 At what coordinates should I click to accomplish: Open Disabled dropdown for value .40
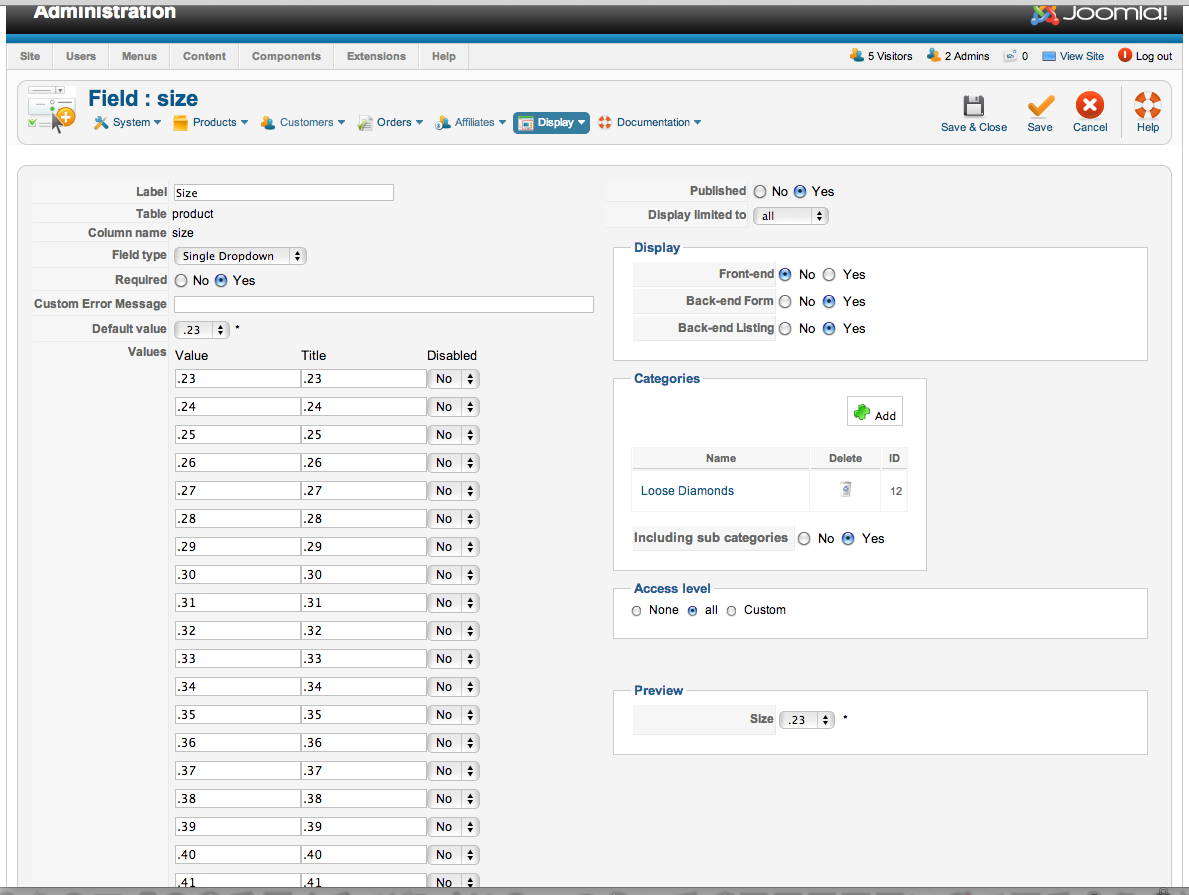(x=453, y=855)
